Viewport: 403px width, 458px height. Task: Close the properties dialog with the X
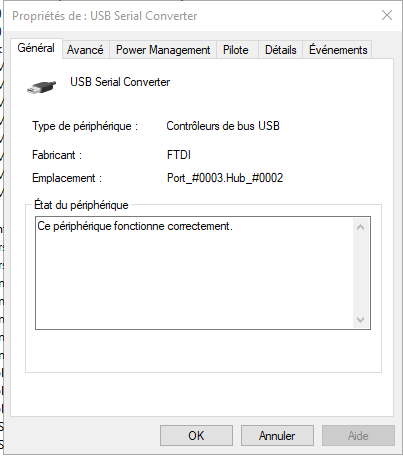(x=387, y=15)
